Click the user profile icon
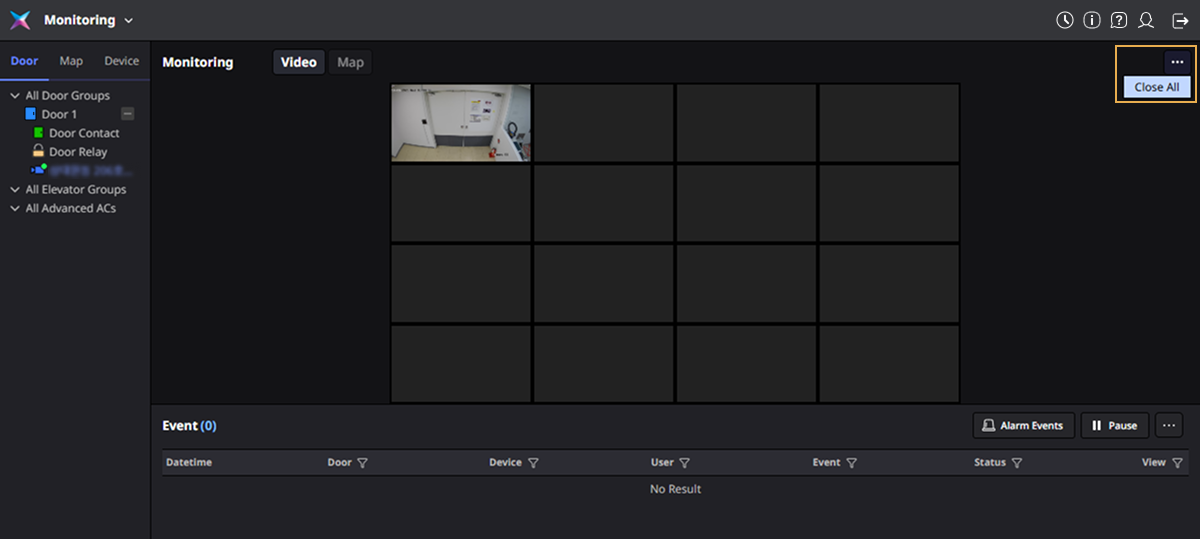 click(1147, 20)
